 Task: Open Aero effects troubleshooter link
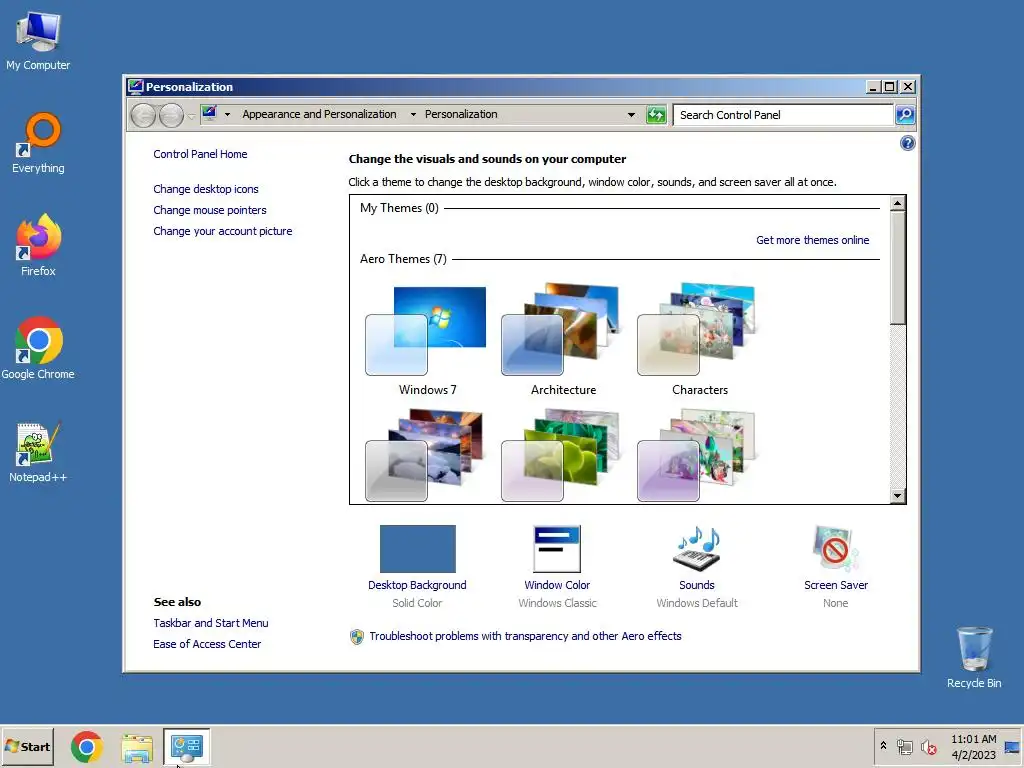[x=525, y=636]
